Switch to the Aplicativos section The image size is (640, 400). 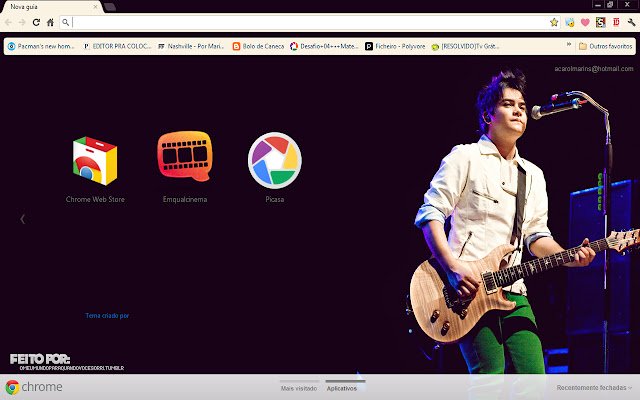[x=342, y=388]
